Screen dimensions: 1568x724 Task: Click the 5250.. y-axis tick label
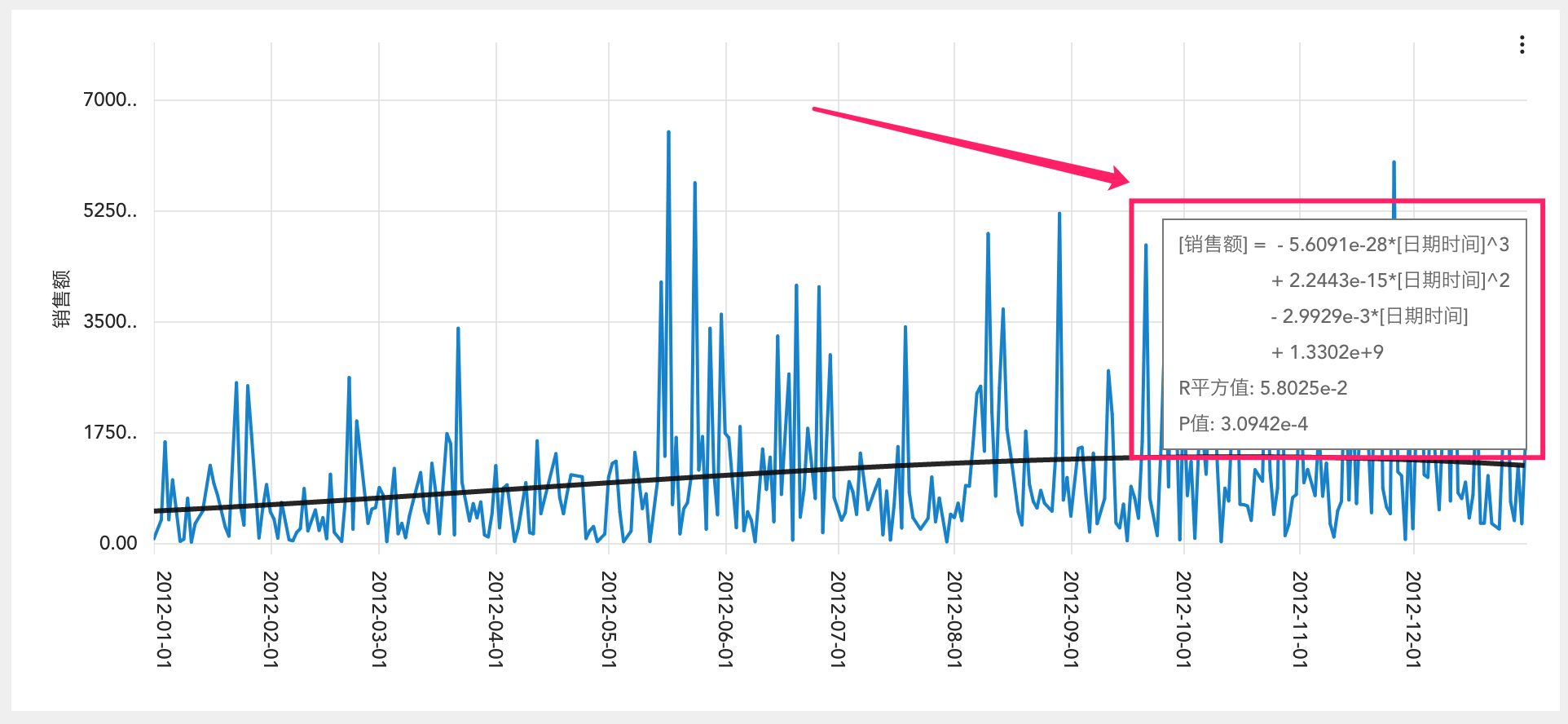[x=110, y=211]
